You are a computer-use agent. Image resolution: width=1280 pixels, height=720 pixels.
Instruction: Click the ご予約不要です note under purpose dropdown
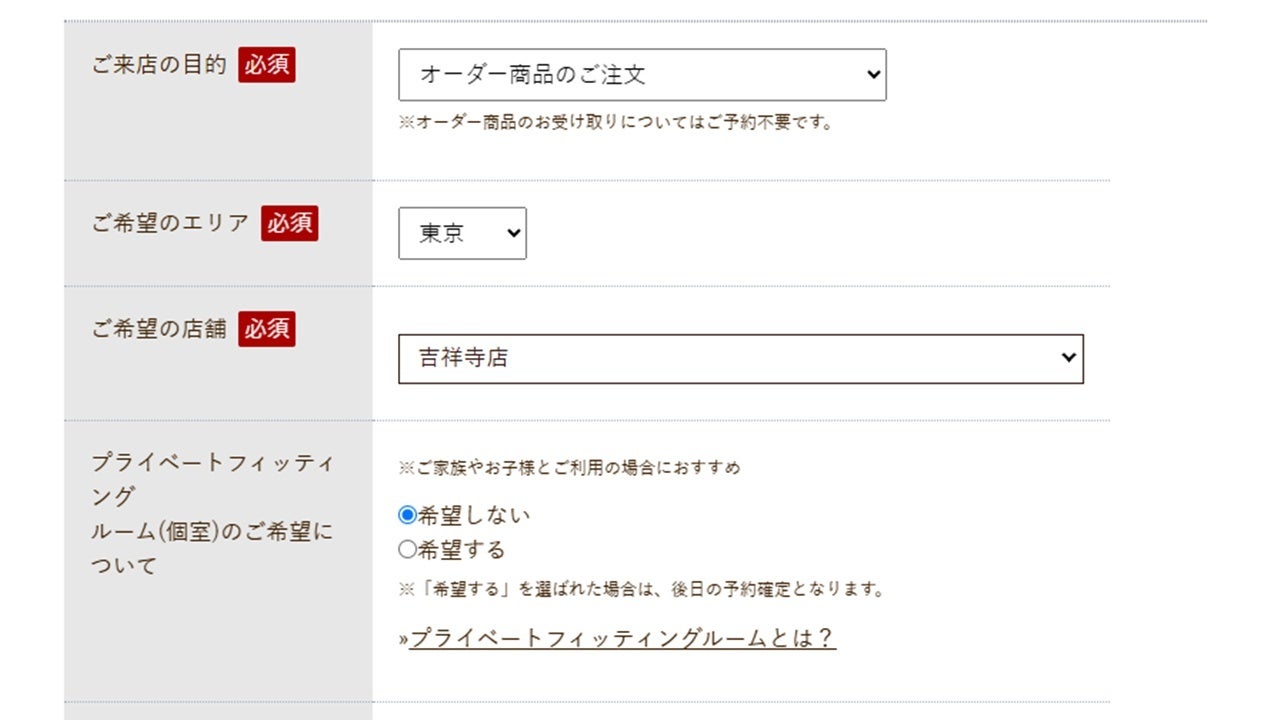click(615, 123)
